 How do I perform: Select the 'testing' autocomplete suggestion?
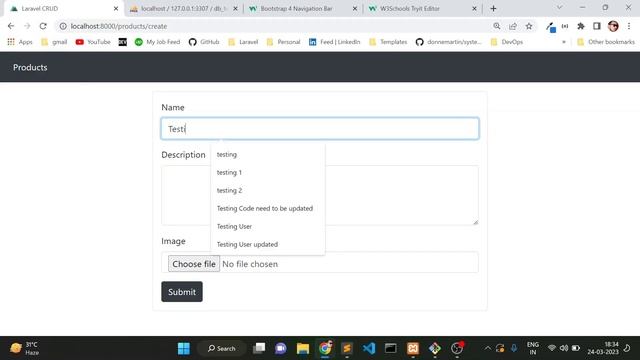point(268,154)
